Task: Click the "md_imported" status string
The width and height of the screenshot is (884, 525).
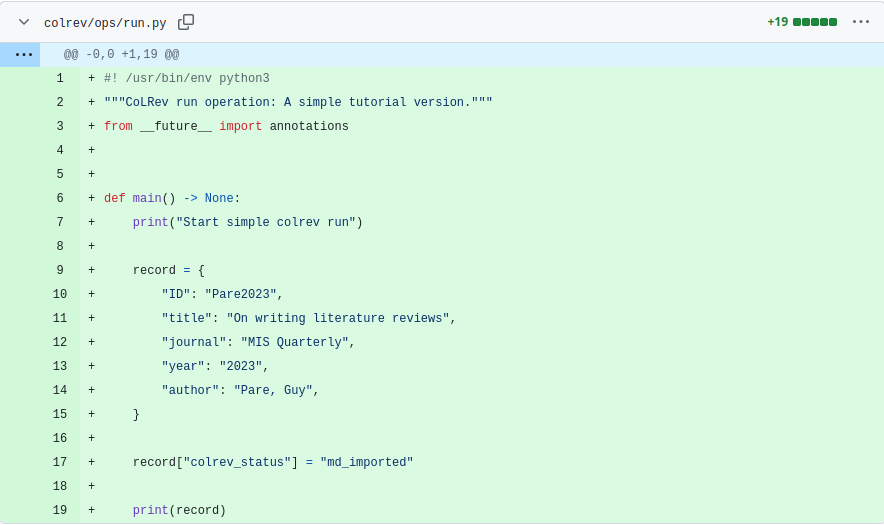Action: (x=366, y=463)
